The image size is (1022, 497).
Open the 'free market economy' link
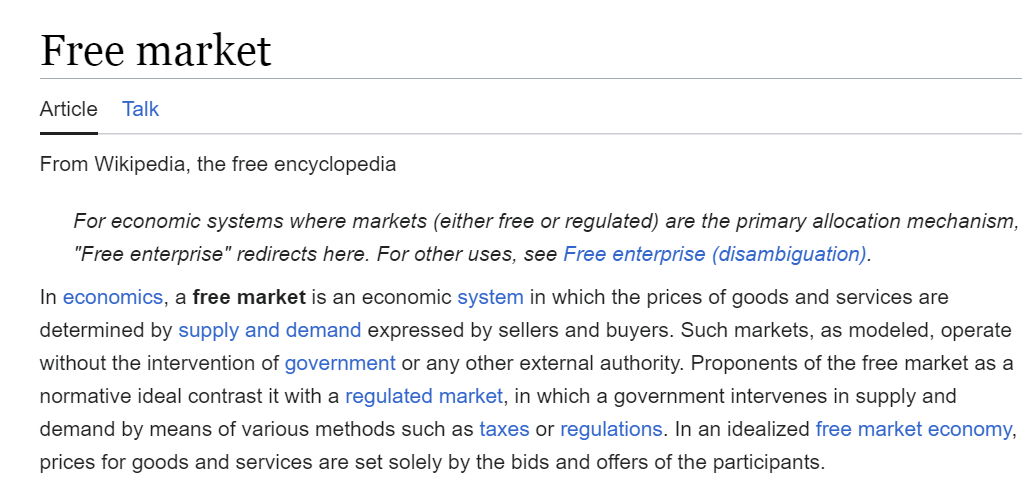(913, 429)
